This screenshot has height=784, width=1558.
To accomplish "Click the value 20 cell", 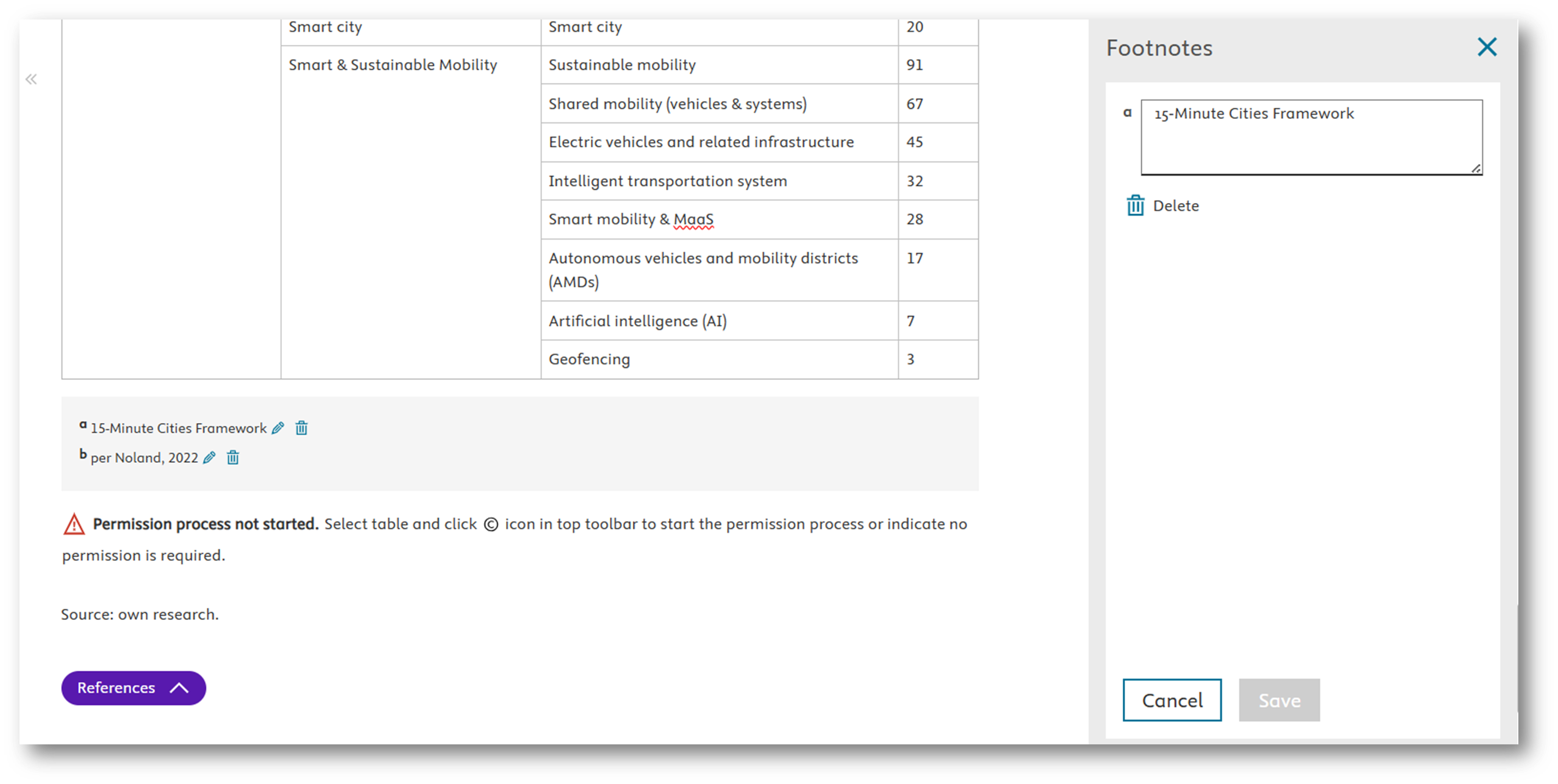I will tap(938, 32).
